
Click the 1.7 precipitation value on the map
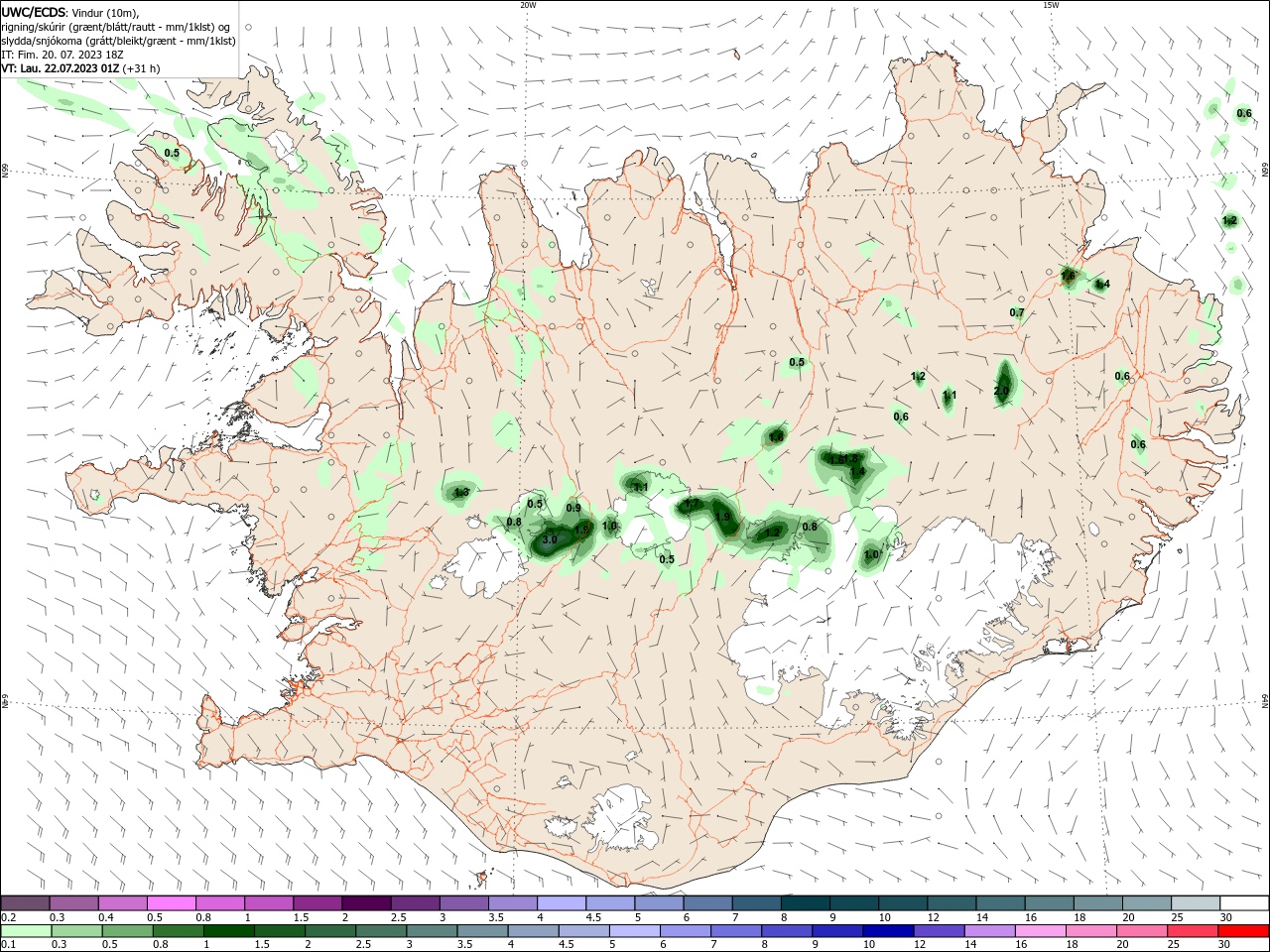click(x=692, y=504)
